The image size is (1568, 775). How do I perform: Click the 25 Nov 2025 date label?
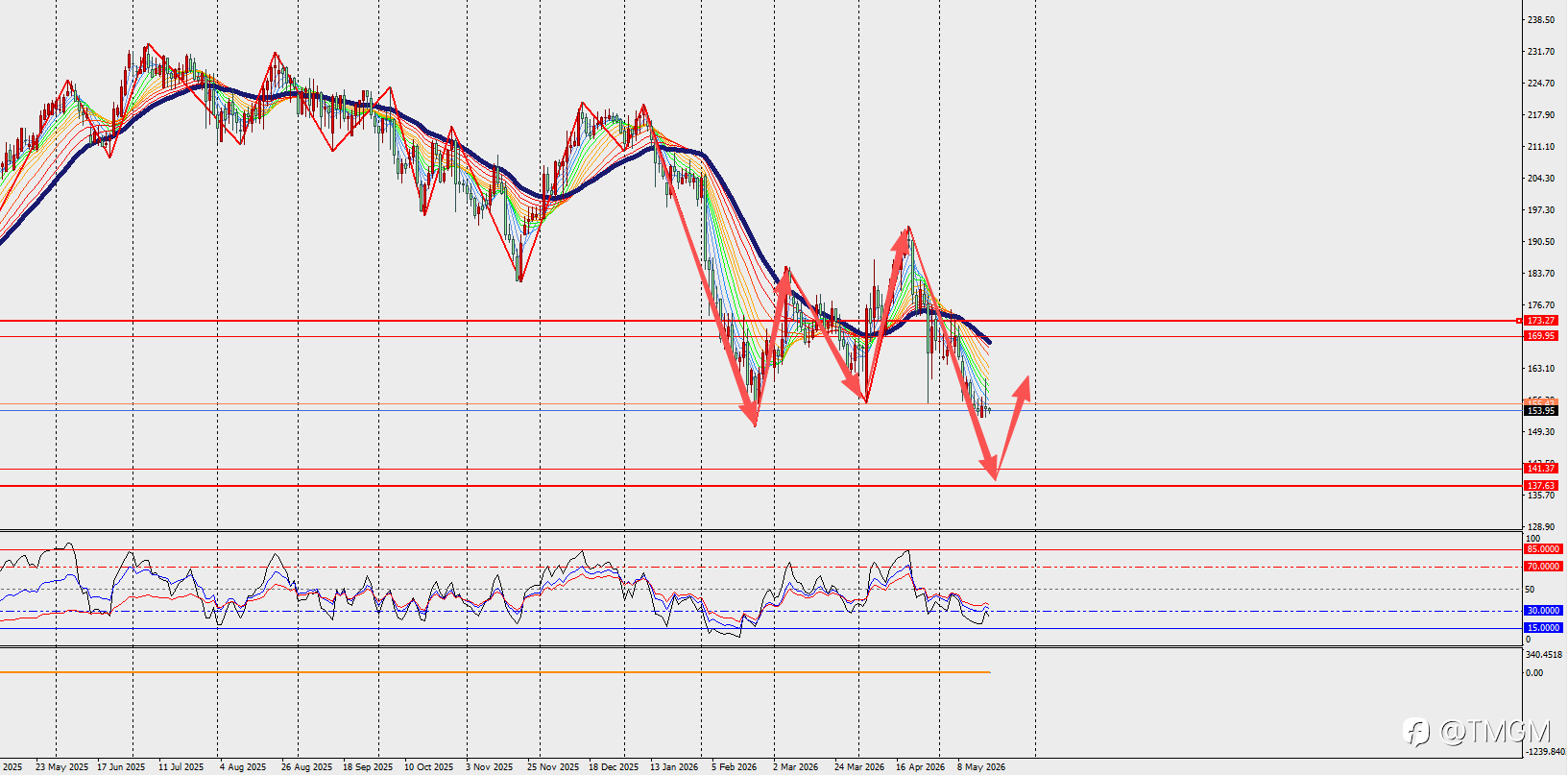553,767
